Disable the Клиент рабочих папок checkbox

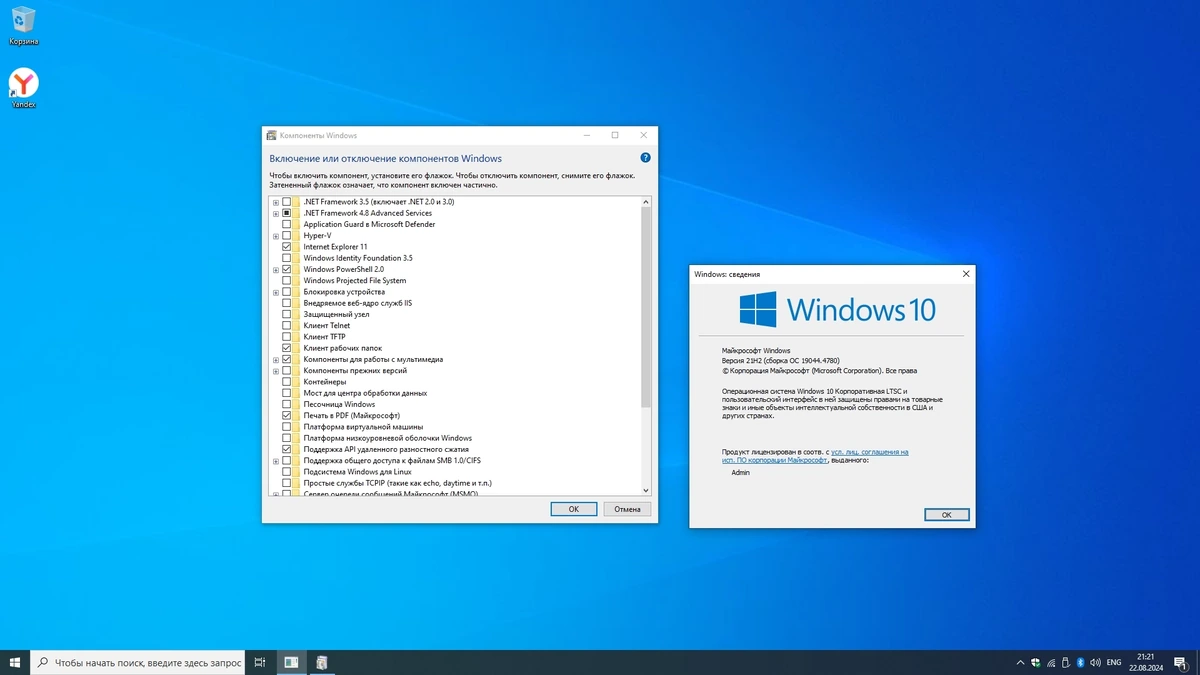coord(287,348)
